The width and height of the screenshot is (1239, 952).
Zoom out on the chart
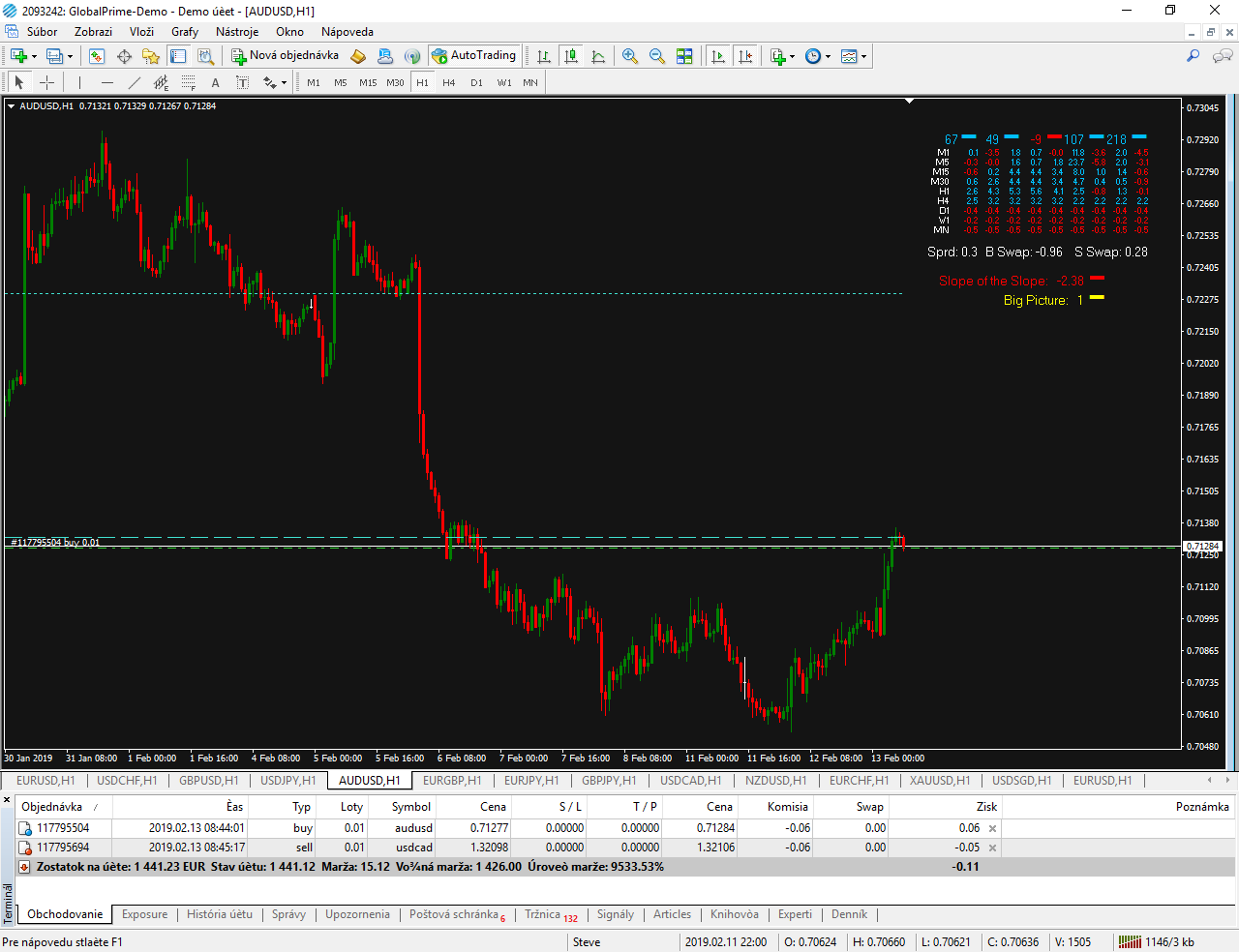[x=657, y=56]
